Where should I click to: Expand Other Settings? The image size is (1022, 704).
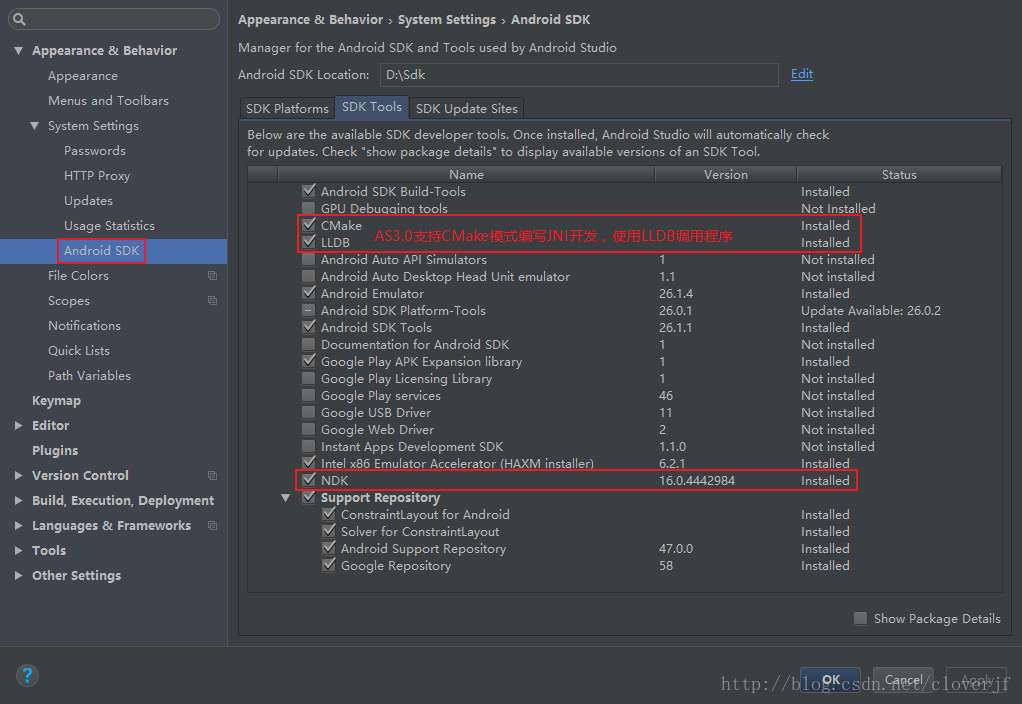click(18, 576)
